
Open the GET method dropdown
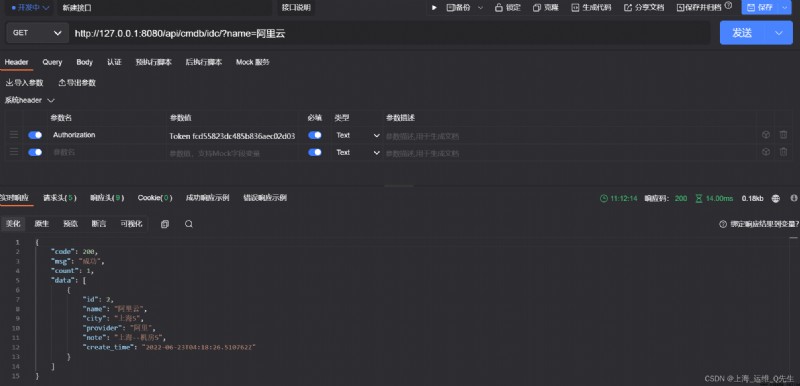37,33
